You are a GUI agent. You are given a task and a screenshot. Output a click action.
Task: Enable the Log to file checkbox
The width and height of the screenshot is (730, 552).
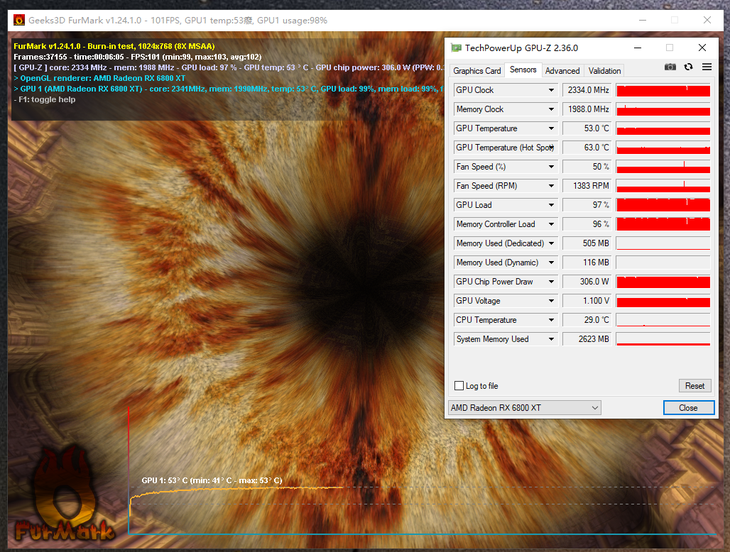pos(459,386)
